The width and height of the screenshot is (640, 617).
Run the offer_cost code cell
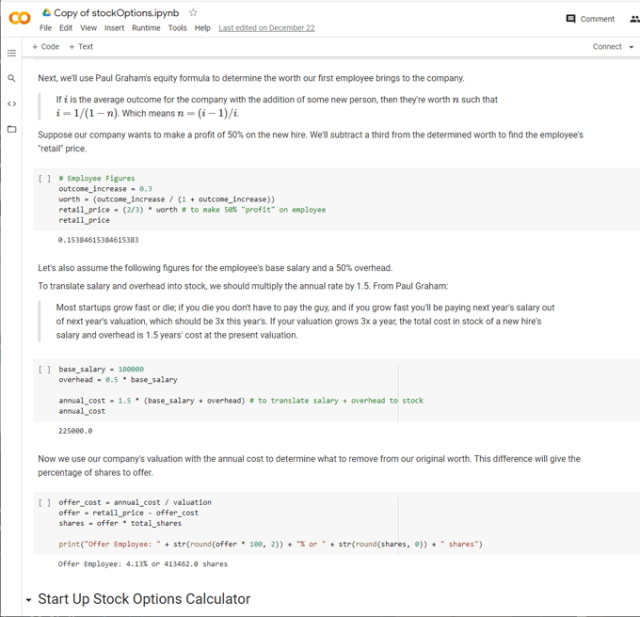[43, 502]
